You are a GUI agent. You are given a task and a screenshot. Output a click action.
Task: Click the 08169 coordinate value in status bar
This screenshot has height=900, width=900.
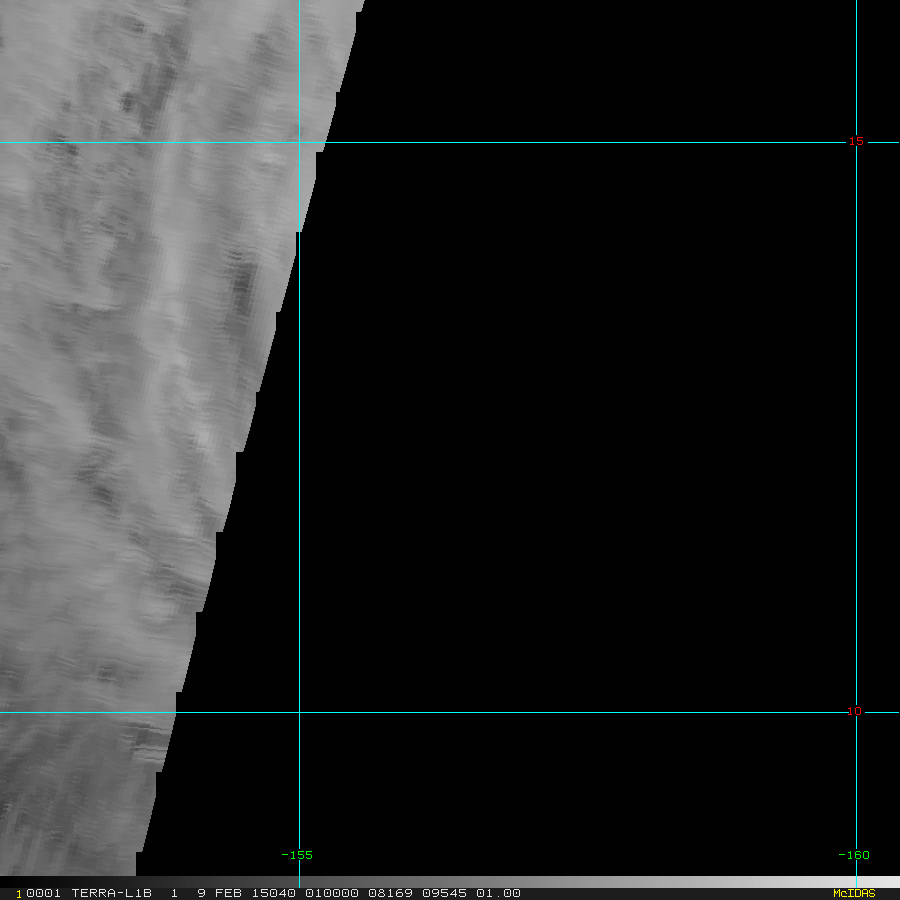[389, 893]
